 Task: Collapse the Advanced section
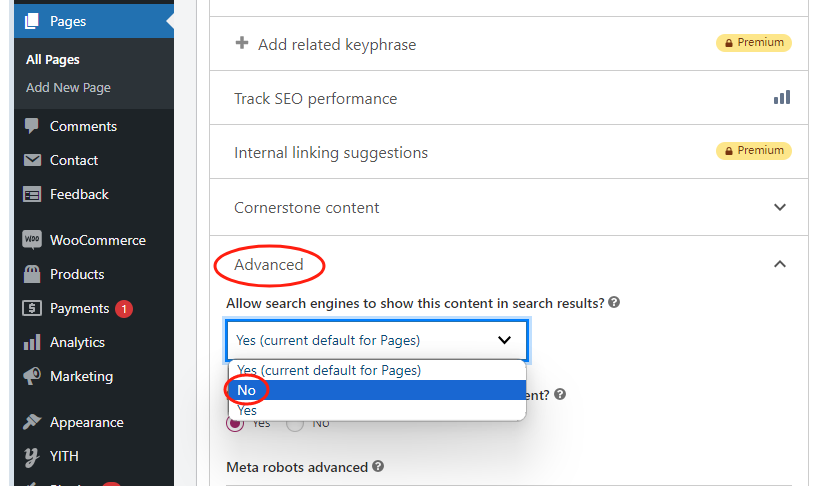pyautogui.click(x=780, y=265)
